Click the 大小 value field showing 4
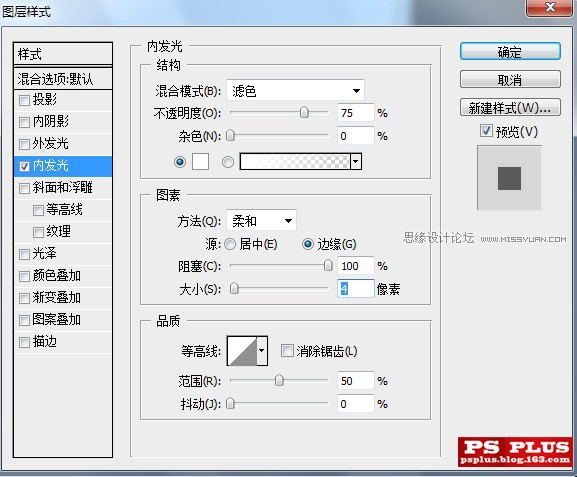Viewport: 577px width, 477px height. click(x=355, y=289)
